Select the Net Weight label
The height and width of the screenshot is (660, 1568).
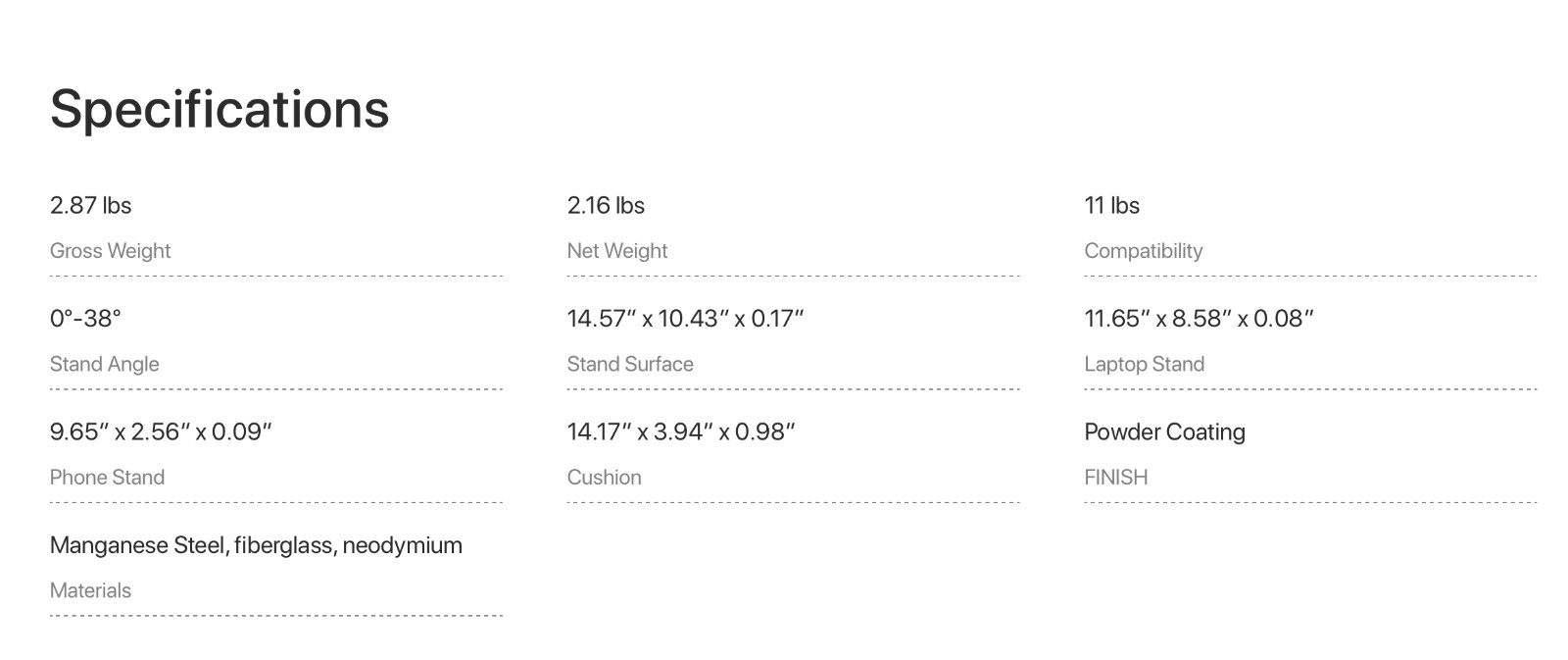[616, 251]
